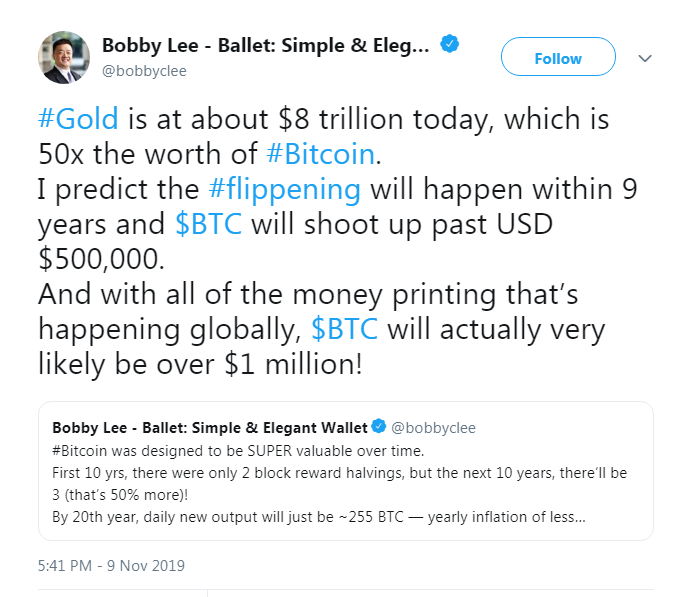Viewport: 693px width, 597px height.
Task: Click the @bobbyclee handle under the author name
Action: tap(144, 71)
